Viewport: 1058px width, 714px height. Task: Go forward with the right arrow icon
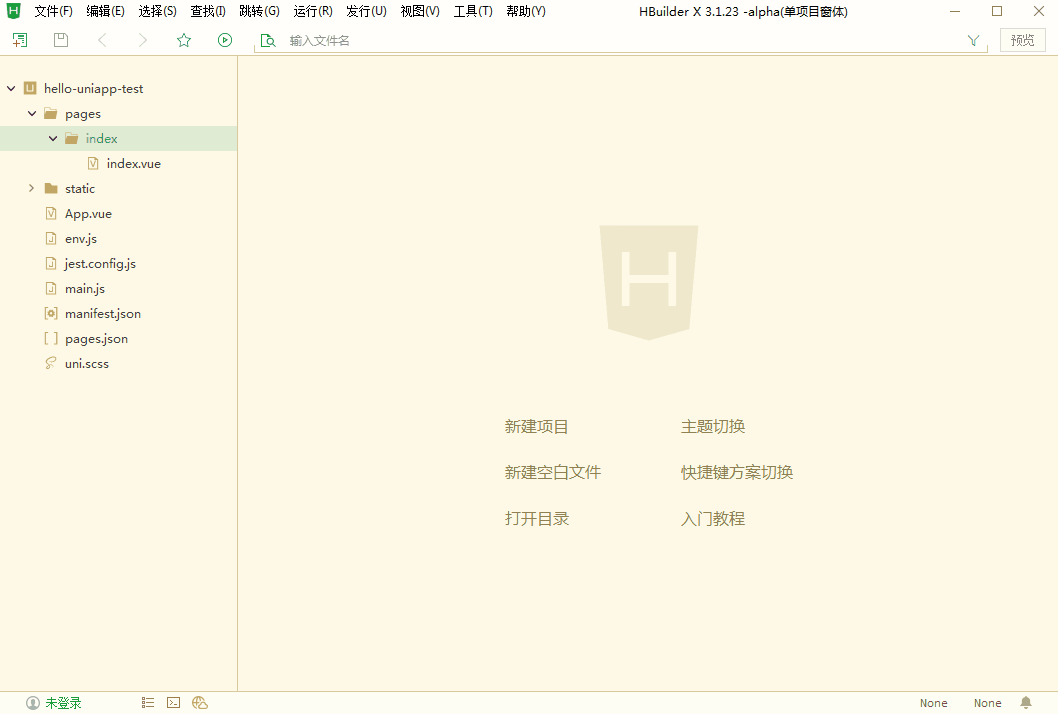pyautogui.click(x=142, y=40)
